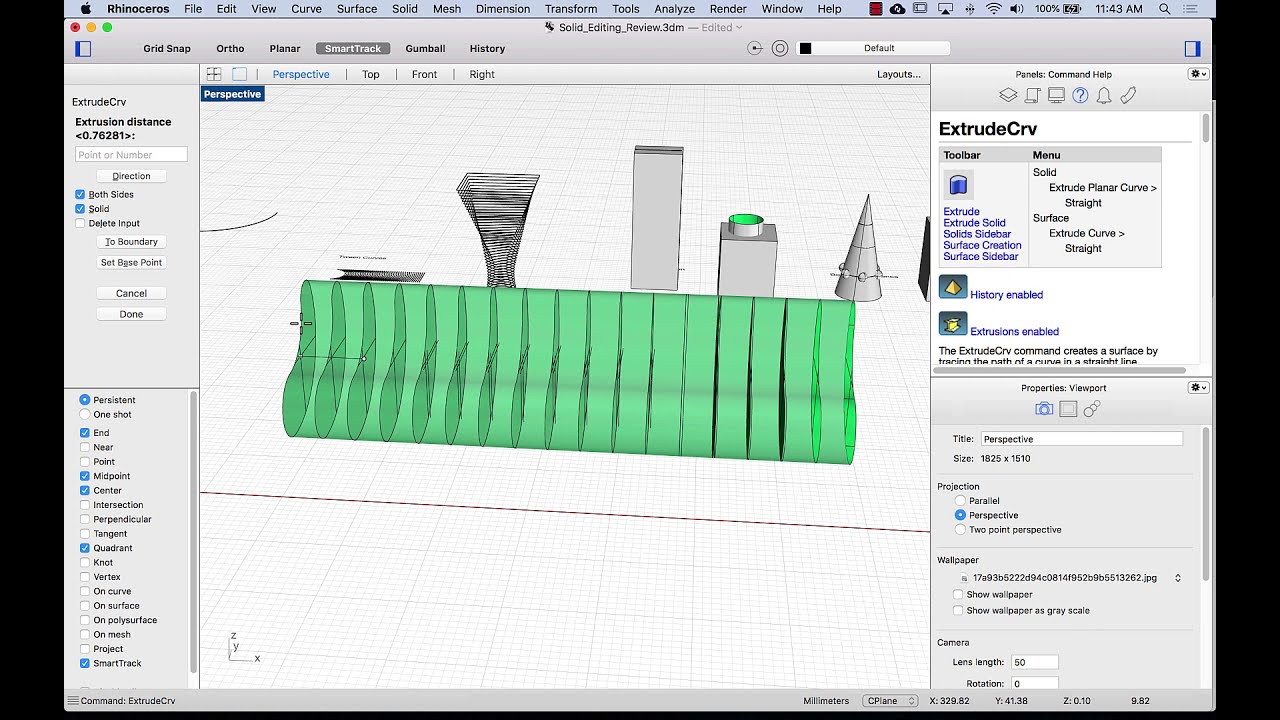
Task: Click the Lens length input field
Action: pyautogui.click(x=1034, y=662)
